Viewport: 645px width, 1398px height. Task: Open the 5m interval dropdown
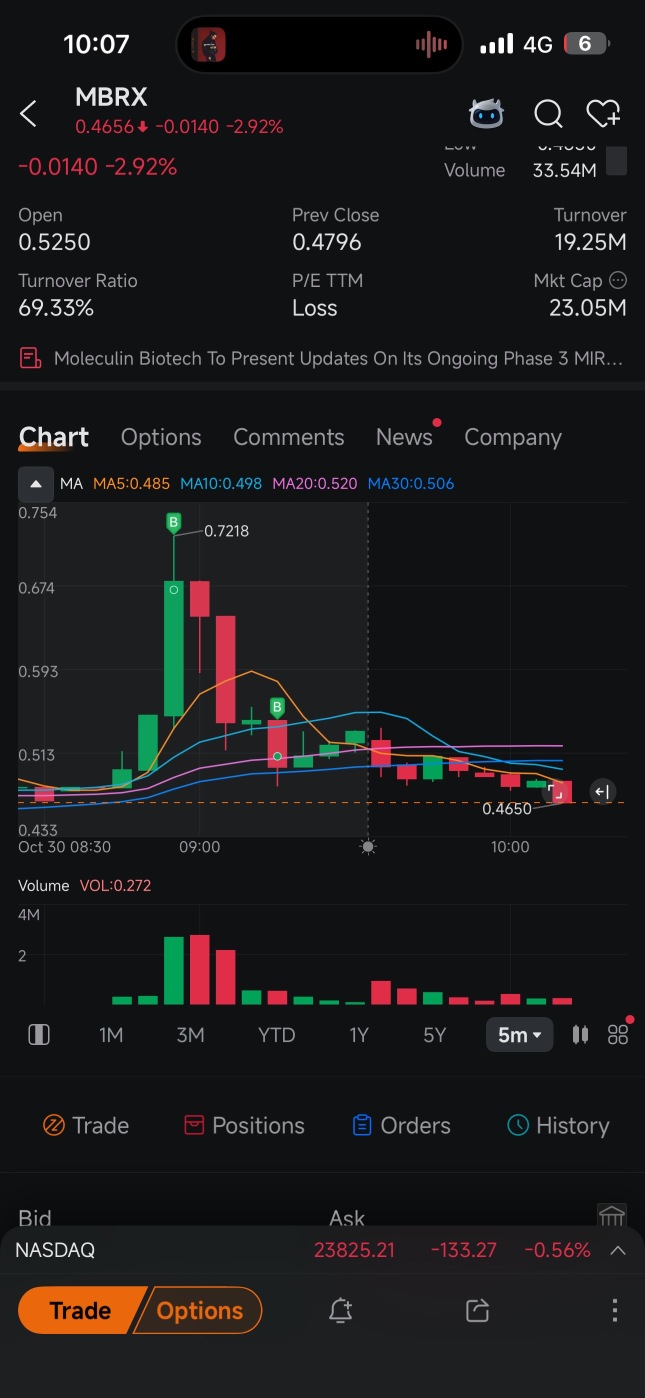[x=519, y=1035]
